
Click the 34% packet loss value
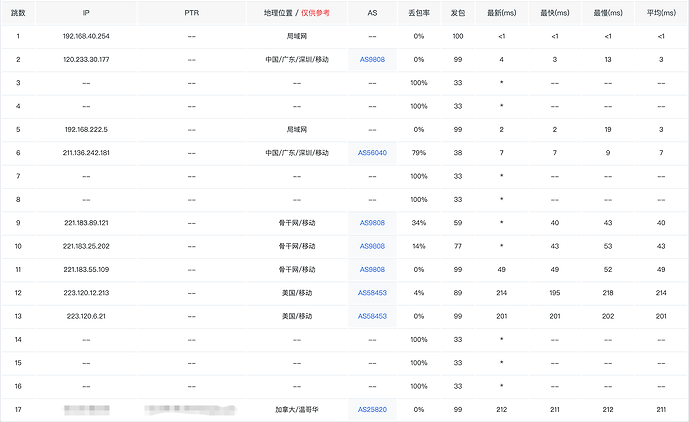point(419,222)
